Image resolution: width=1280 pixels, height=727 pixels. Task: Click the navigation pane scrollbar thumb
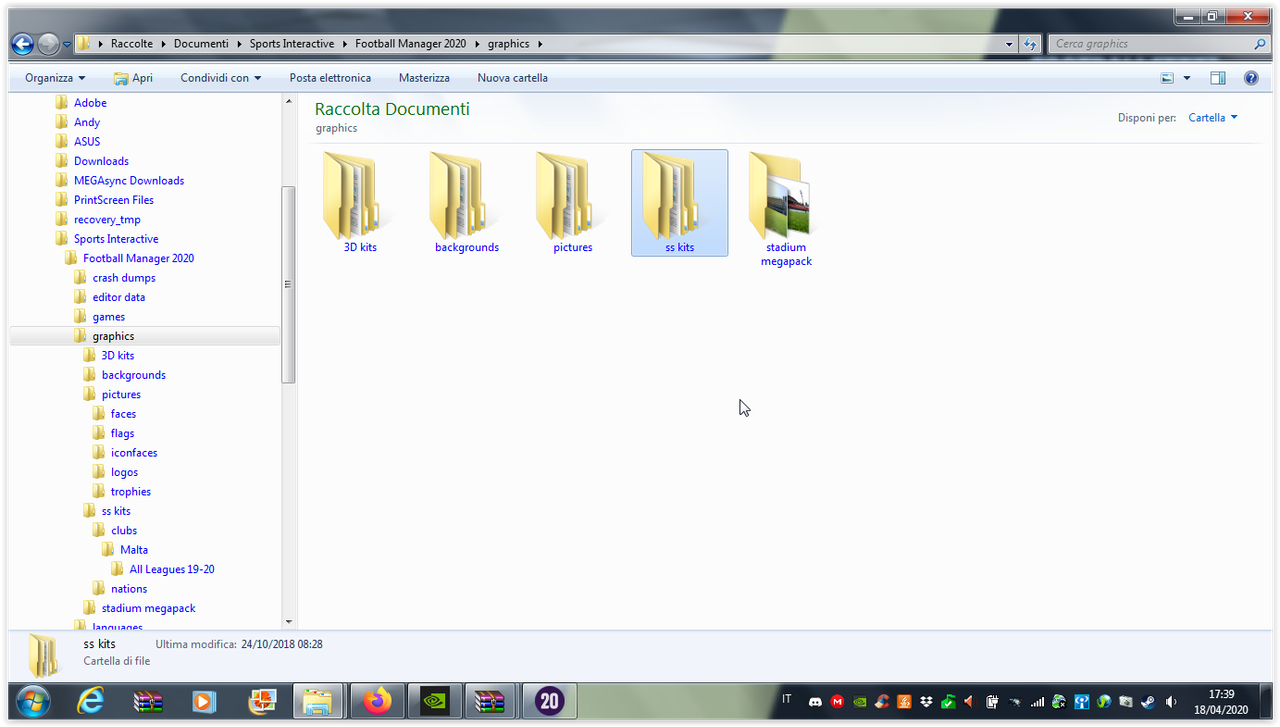(x=289, y=284)
